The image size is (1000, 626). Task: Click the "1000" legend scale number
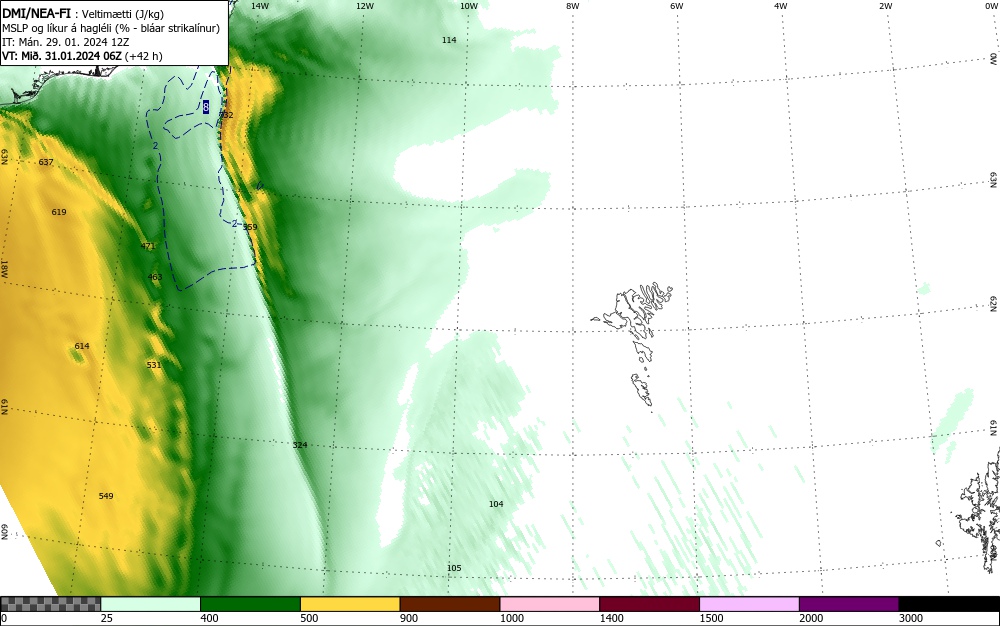[x=512, y=618]
